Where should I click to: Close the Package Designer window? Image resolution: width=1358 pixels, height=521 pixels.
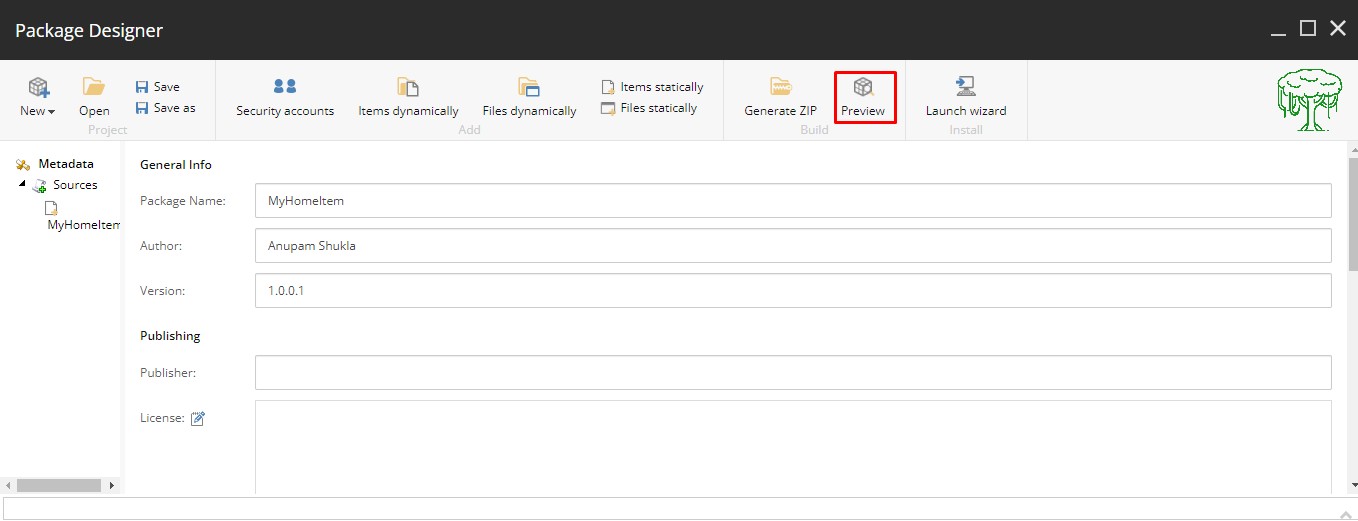1338,28
